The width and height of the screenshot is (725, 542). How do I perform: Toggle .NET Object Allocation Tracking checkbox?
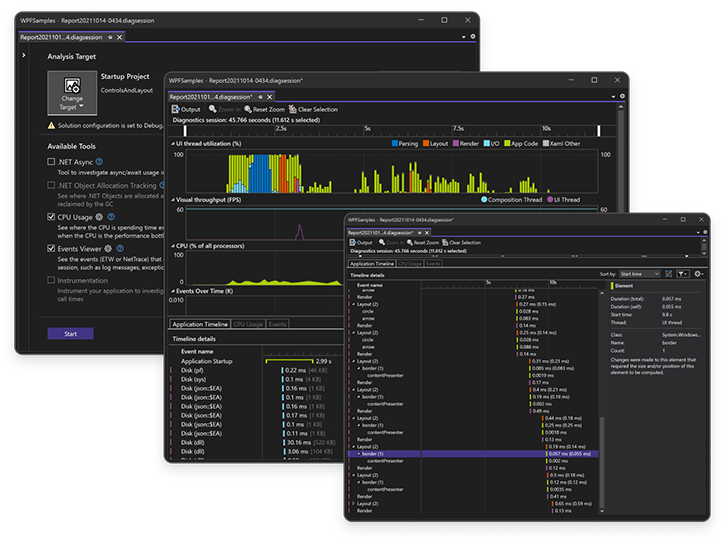(x=51, y=185)
